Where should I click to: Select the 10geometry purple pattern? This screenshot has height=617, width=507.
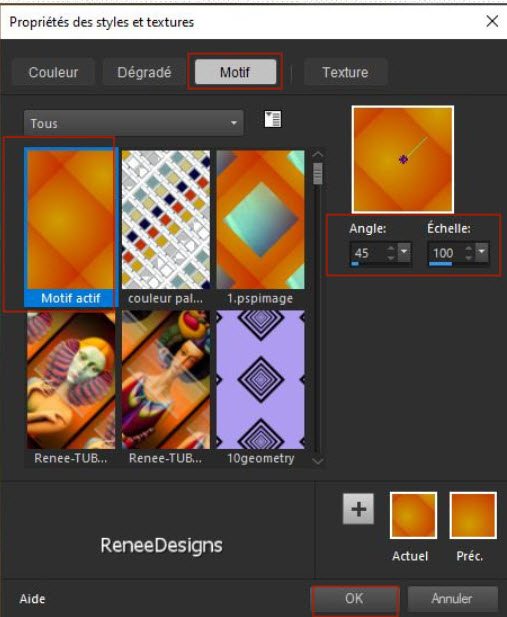260,388
